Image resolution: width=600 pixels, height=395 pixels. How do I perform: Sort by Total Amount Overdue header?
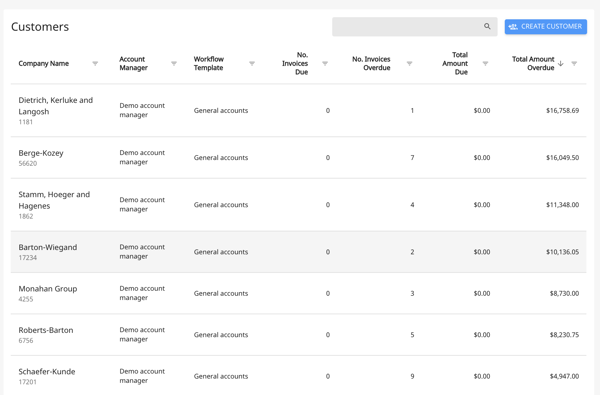[533, 64]
